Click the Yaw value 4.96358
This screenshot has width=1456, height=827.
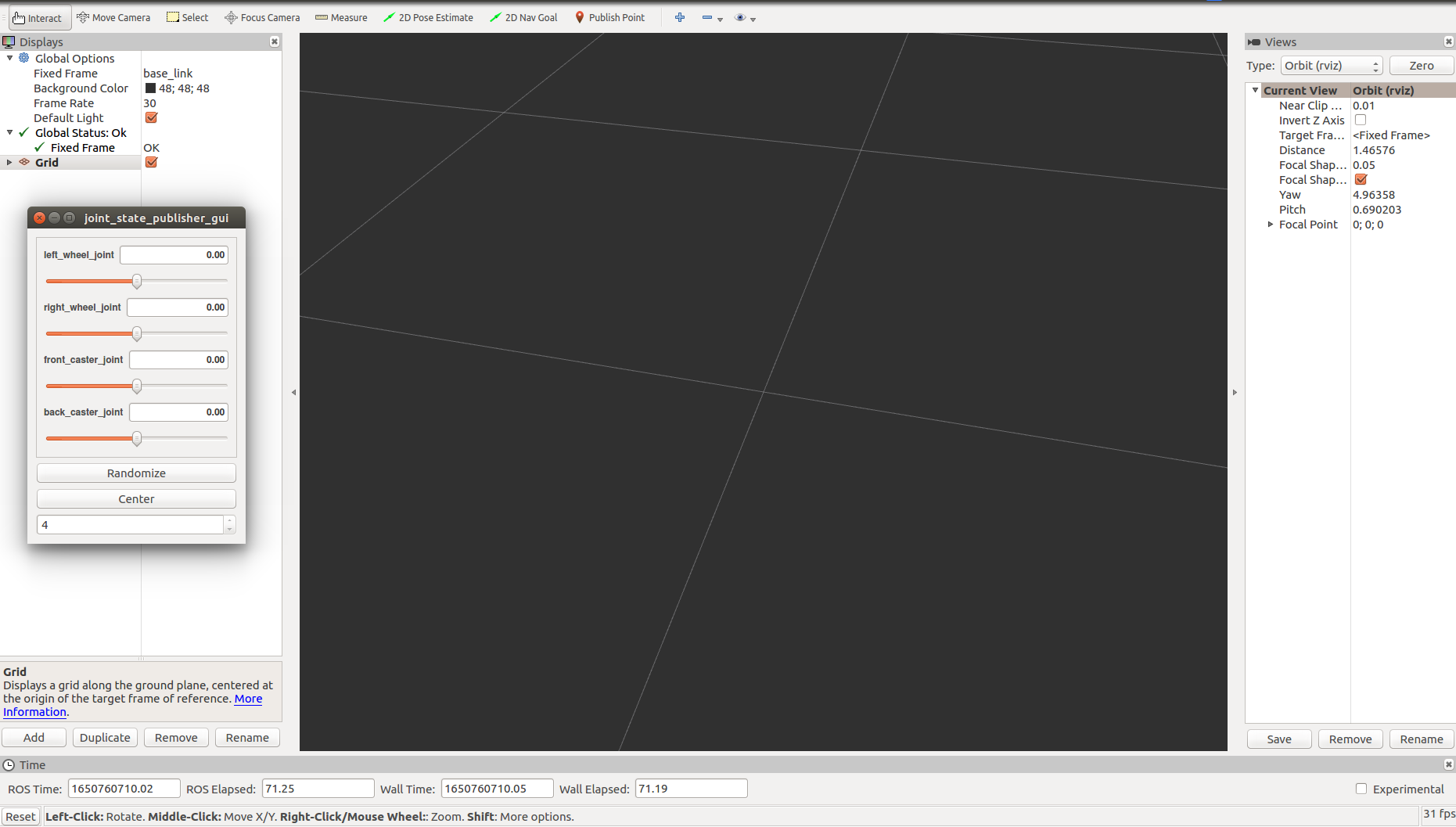point(1374,194)
